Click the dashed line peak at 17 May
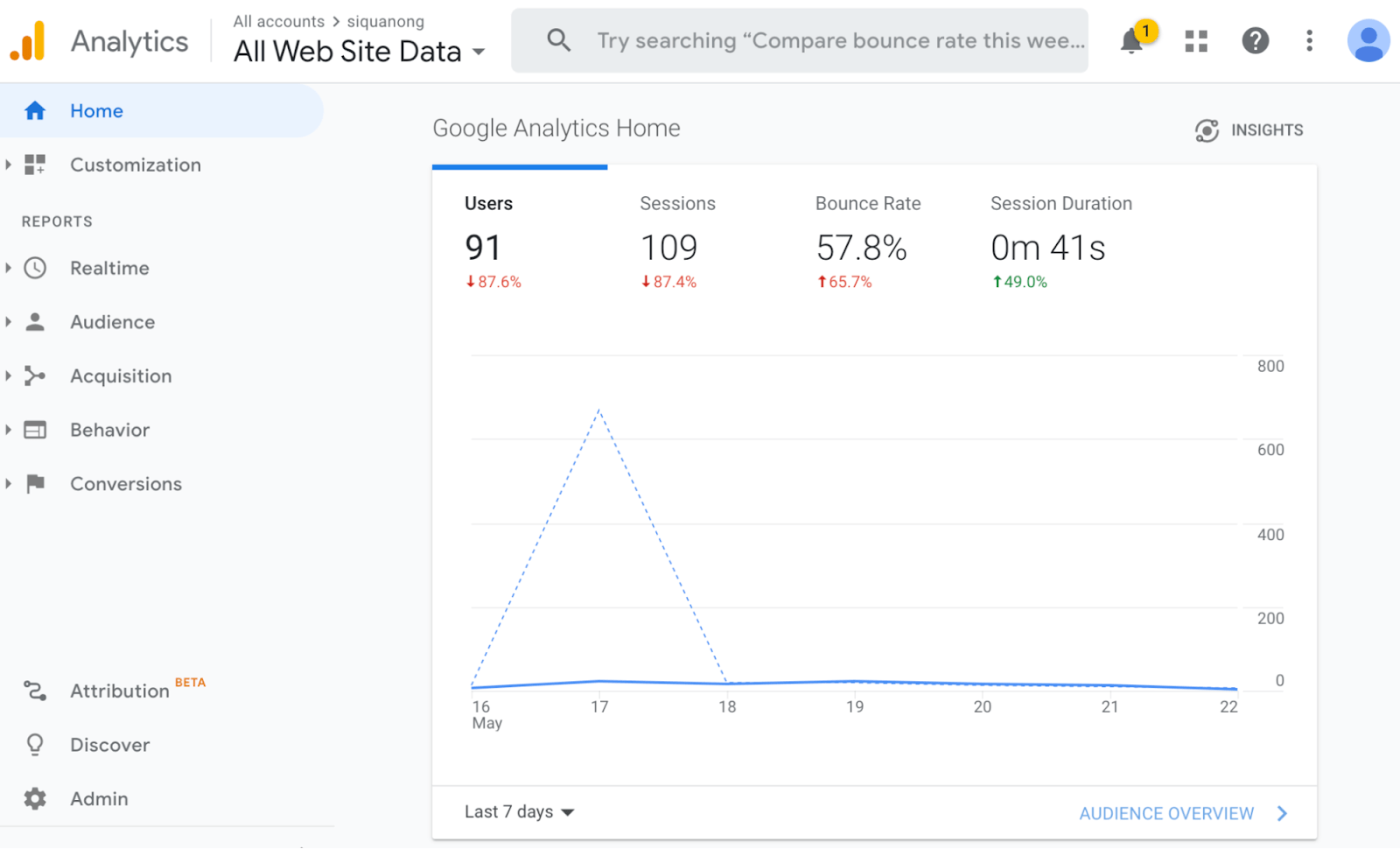 [599, 410]
